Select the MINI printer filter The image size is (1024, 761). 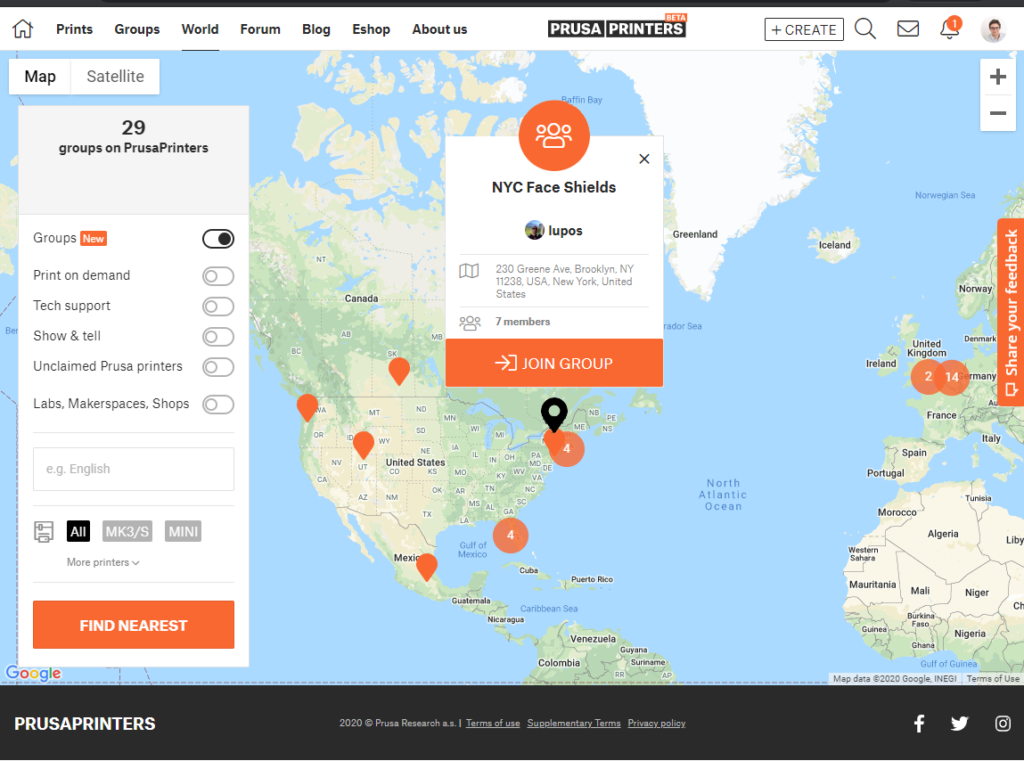tap(183, 532)
